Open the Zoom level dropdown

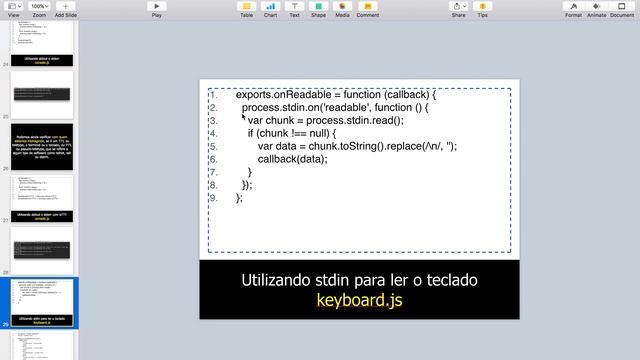[x=40, y=7]
